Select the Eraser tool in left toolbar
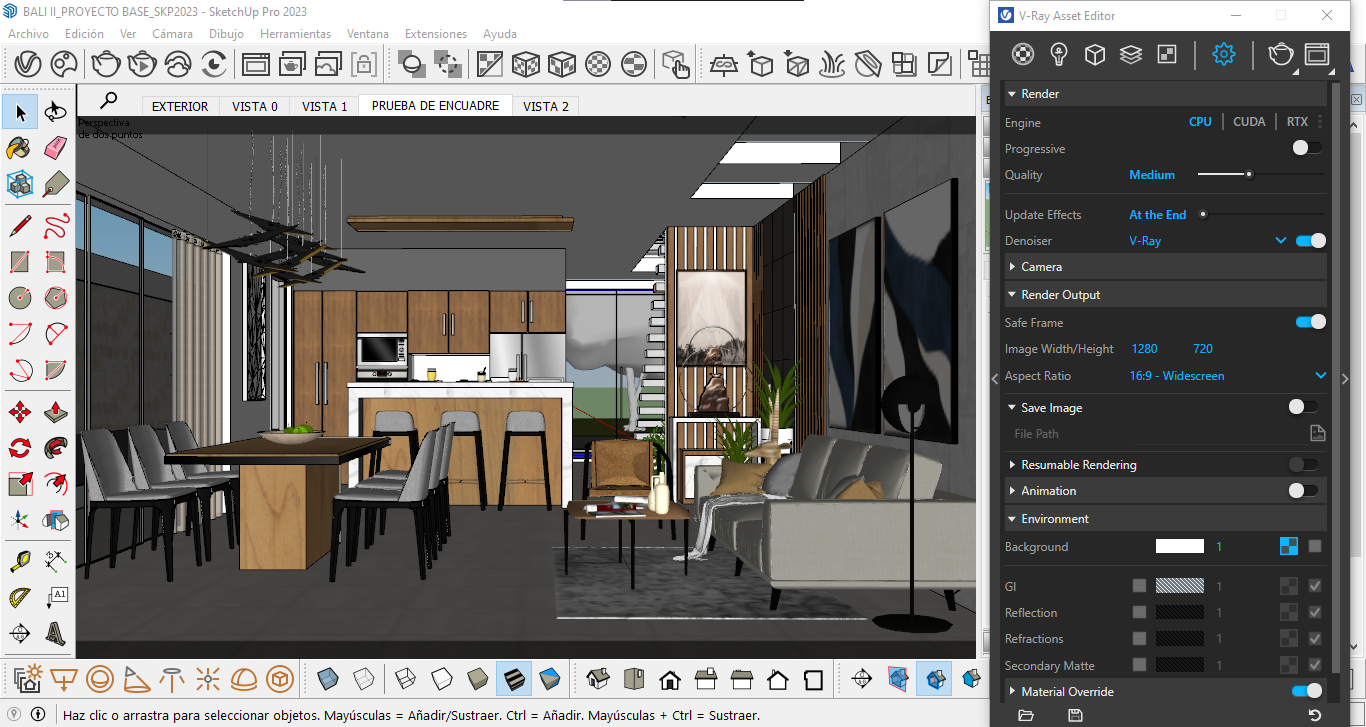 56,148
